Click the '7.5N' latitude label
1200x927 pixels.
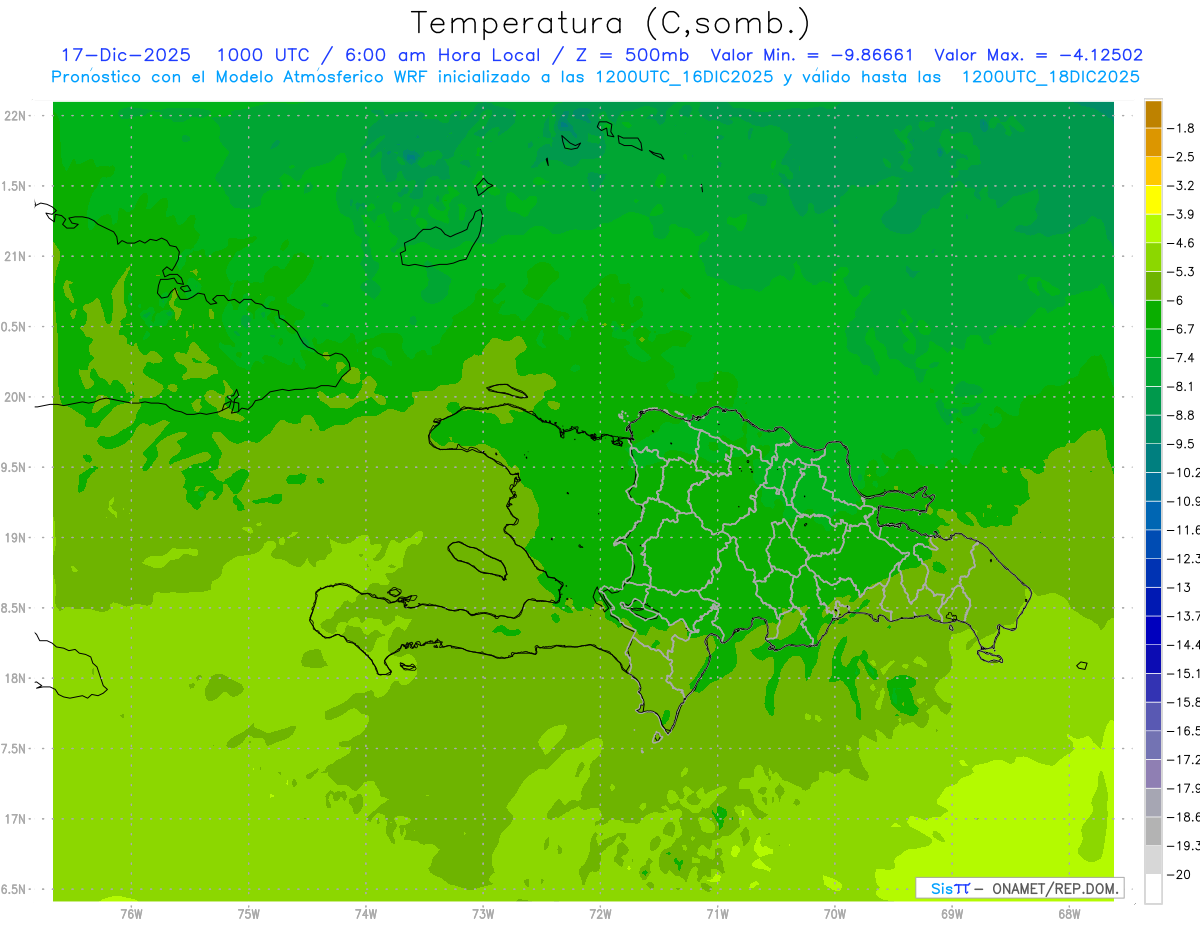pyautogui.click(x=13, y=749)
